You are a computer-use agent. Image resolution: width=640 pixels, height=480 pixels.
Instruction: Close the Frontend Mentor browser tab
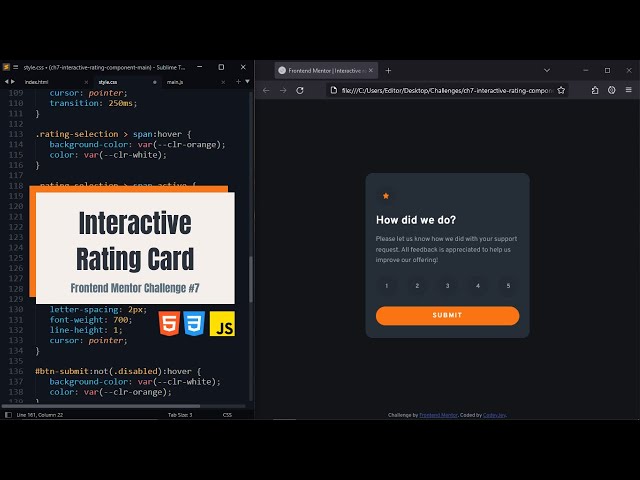tap(371, 71)
